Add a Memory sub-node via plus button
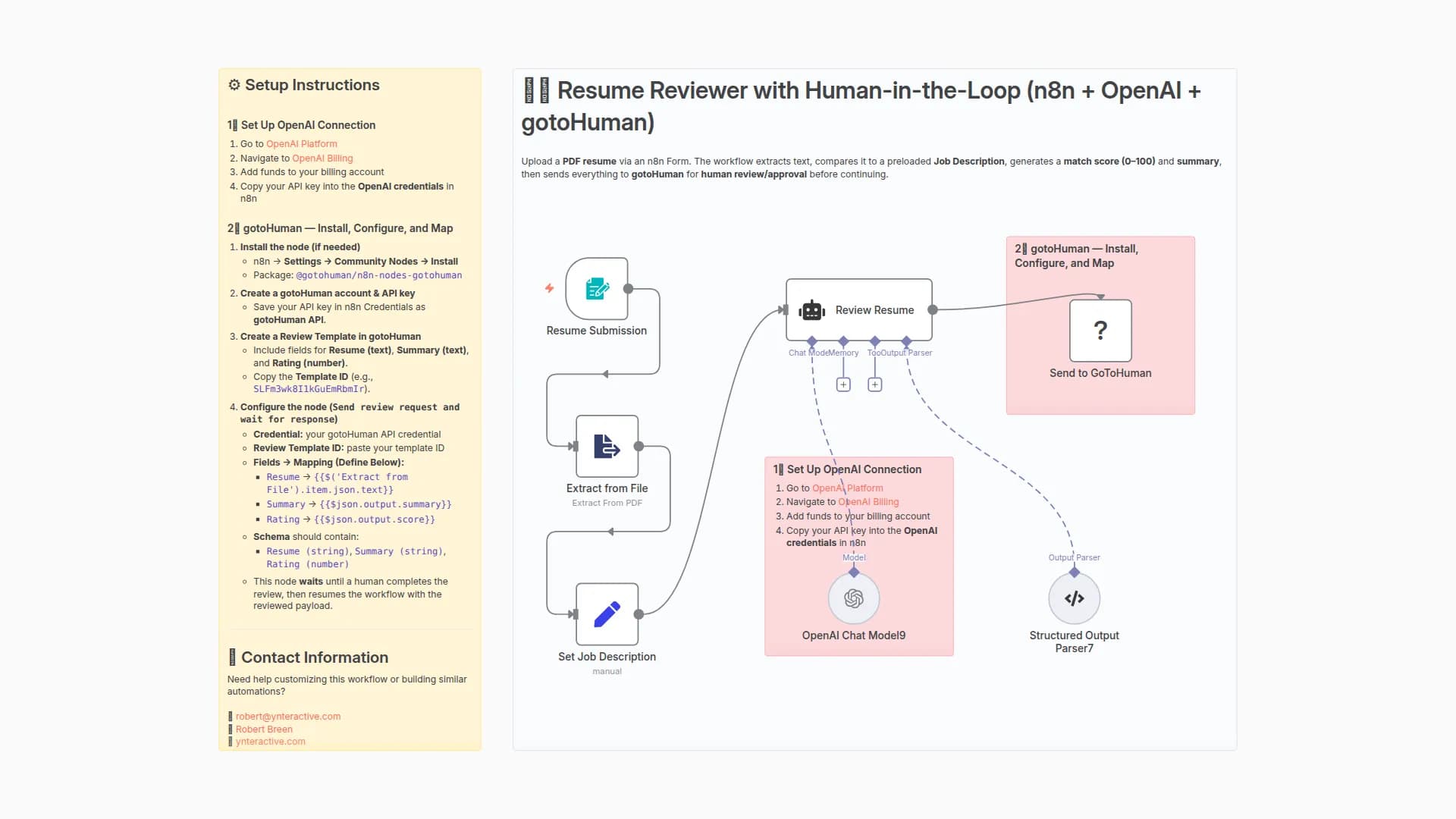 pos(843,384)
